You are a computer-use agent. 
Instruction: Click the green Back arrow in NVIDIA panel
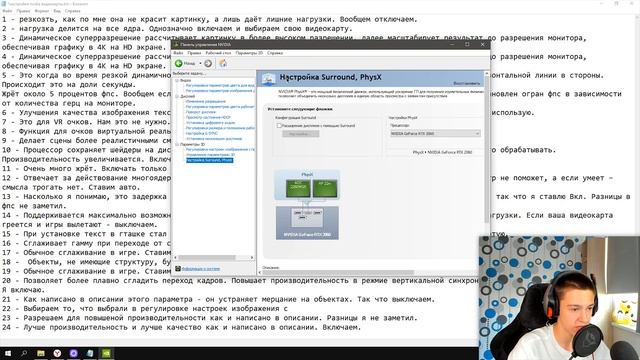click(x=178, y=63)
